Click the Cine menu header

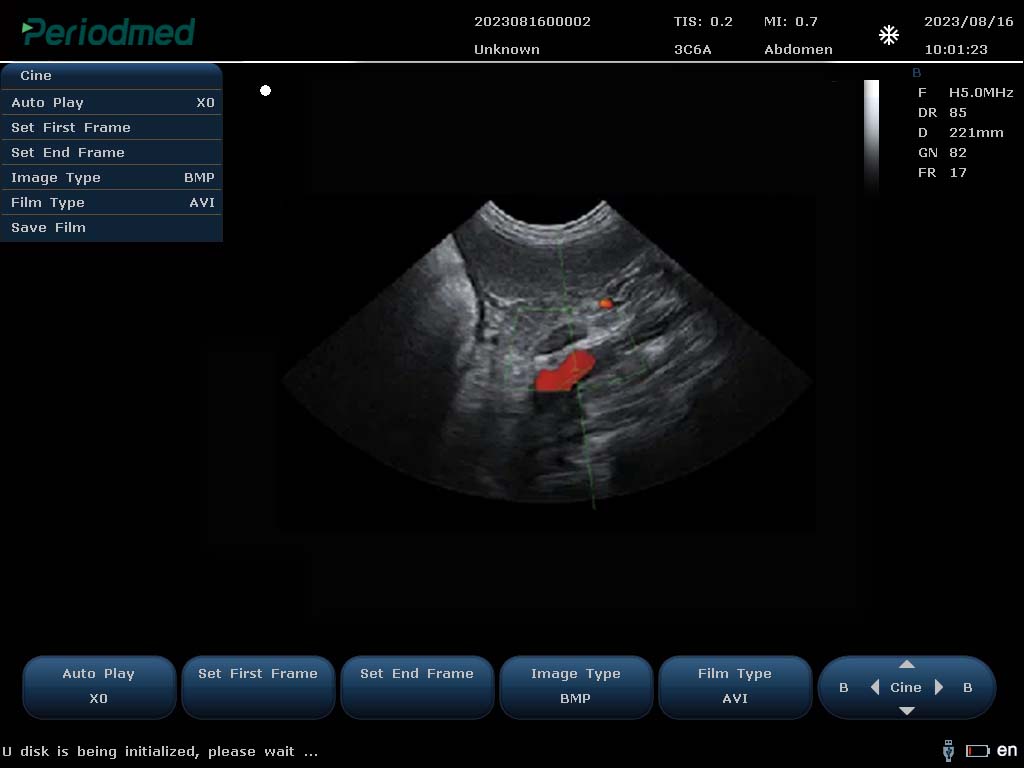(112, 76)
